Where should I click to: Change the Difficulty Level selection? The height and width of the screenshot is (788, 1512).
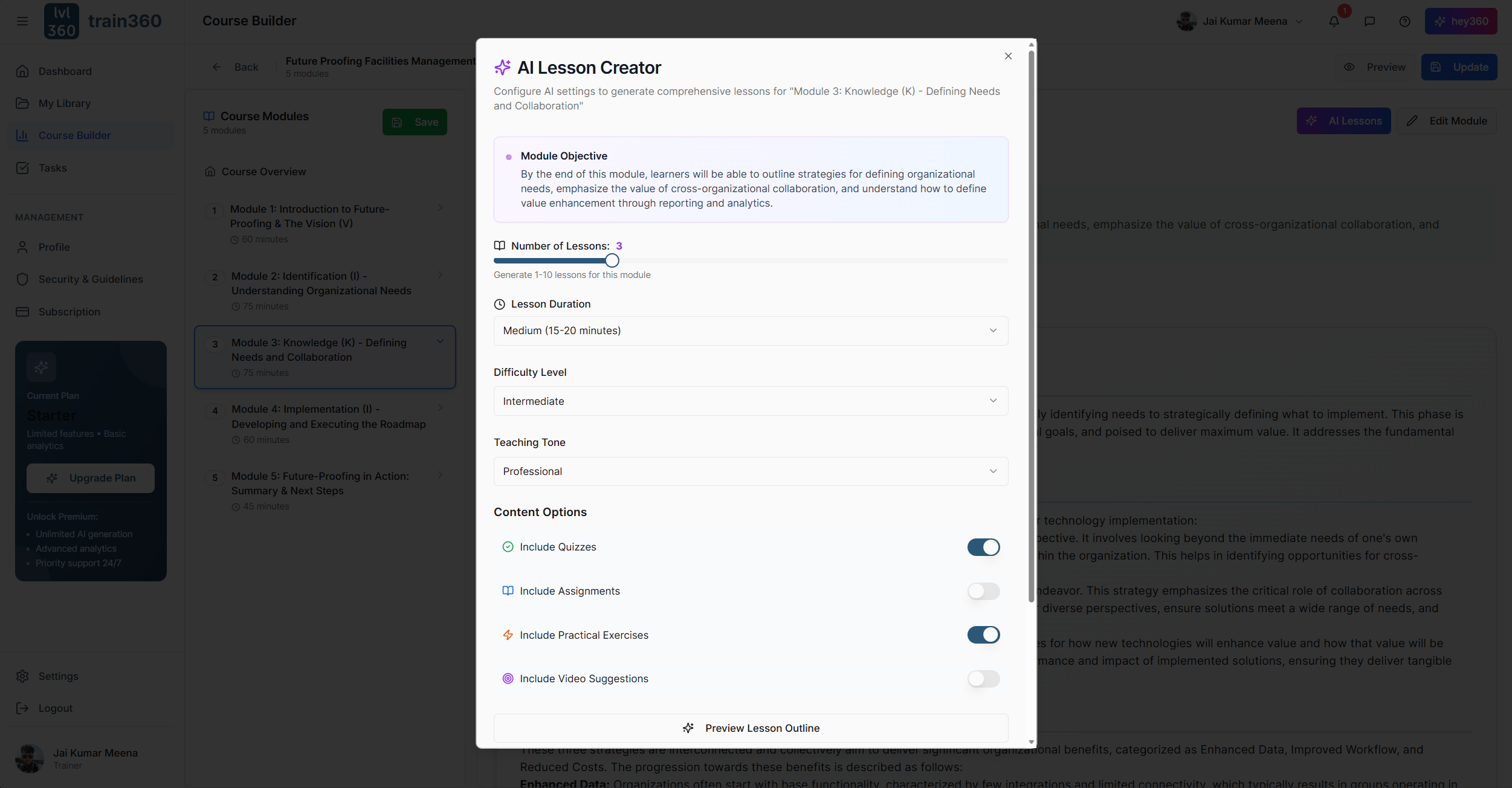(750, 401)
